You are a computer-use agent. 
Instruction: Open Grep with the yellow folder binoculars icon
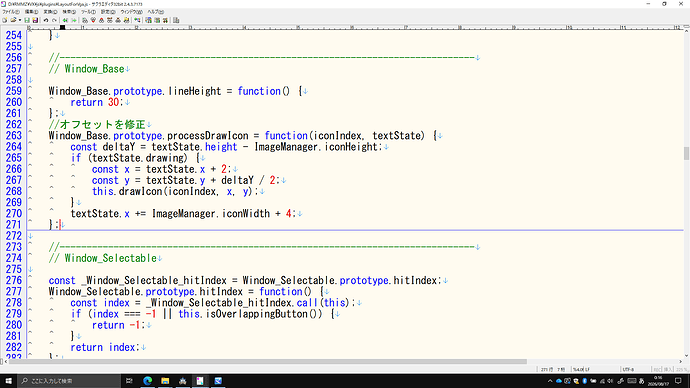point(126,20)
